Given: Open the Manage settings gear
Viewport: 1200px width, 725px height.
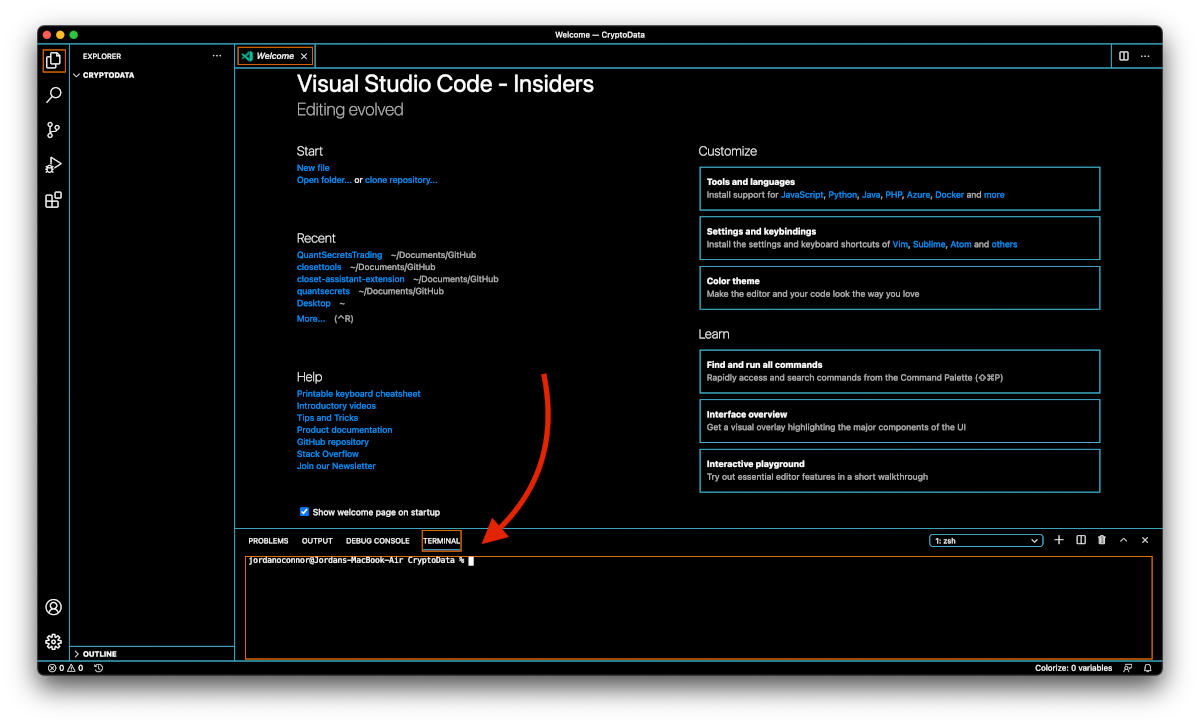Looking at the screenshot, I should click(54, 641).
